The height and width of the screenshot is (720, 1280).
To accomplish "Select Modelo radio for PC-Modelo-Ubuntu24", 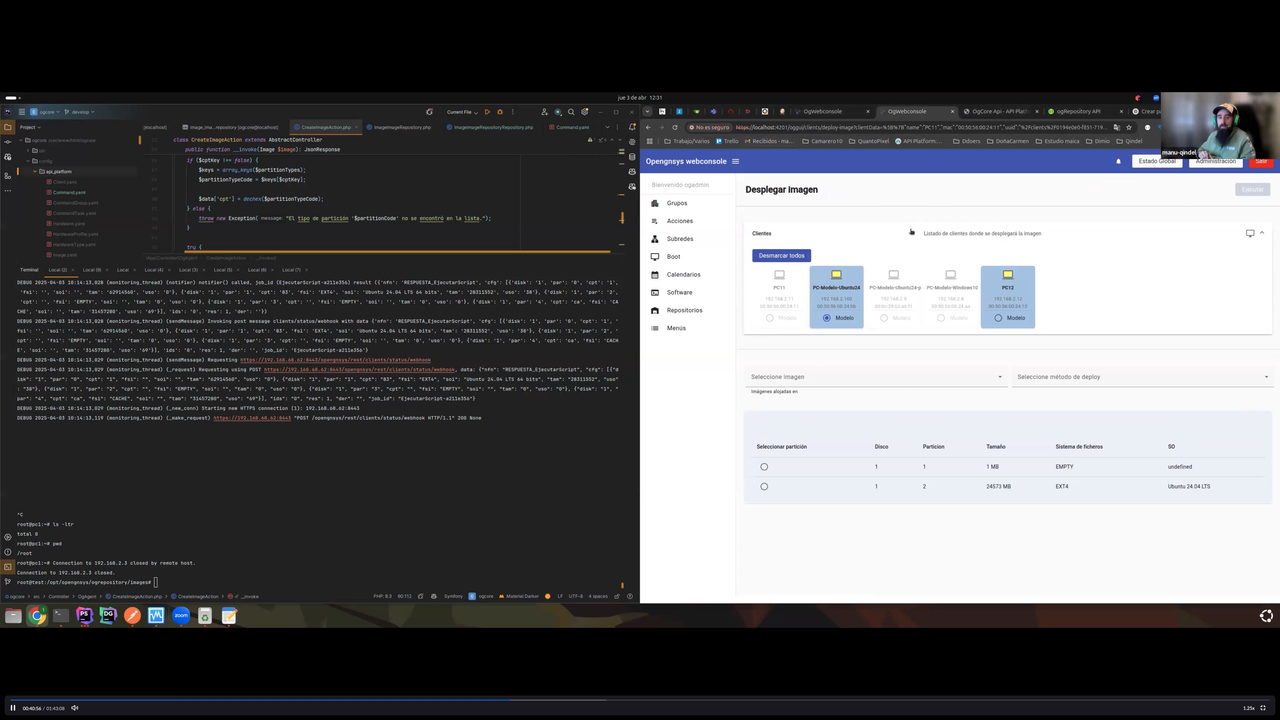I will [x=826, y=318].
